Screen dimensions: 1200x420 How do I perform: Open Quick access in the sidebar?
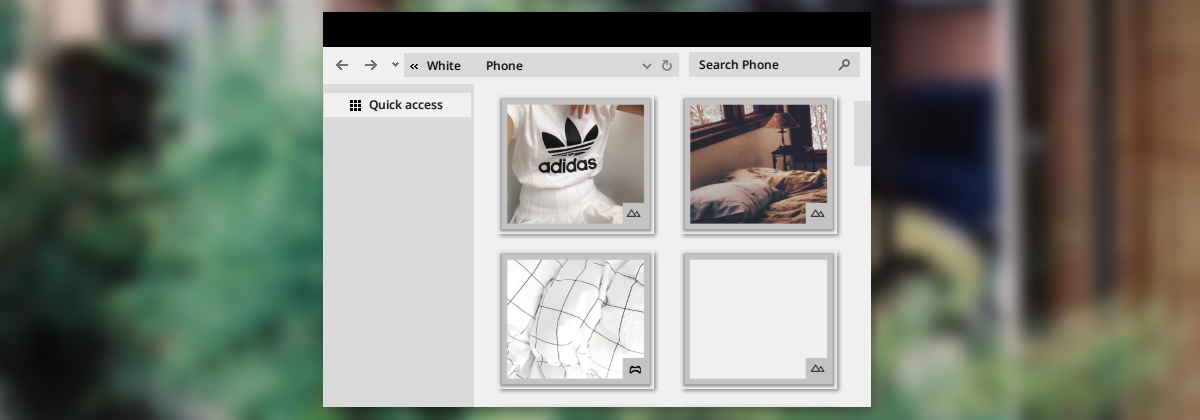(x=397, y=105)
